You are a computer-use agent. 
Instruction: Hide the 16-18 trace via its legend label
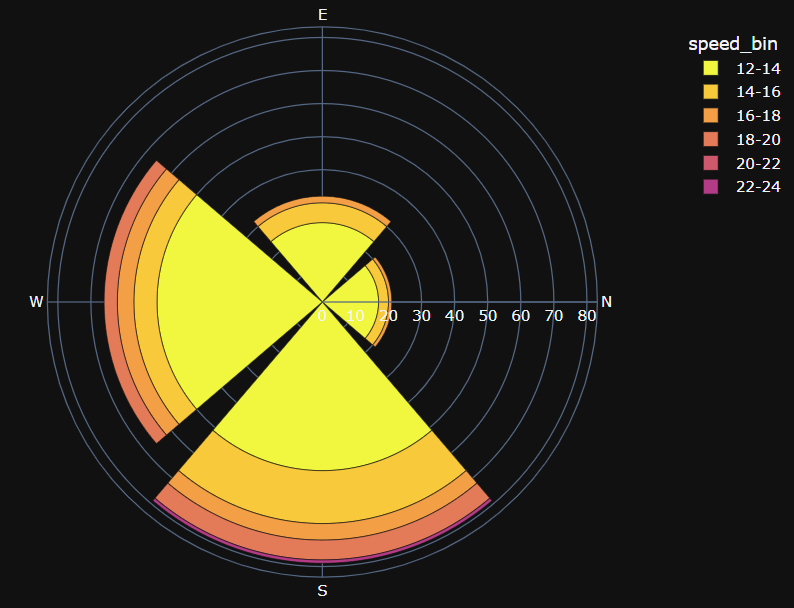(758, 116)
